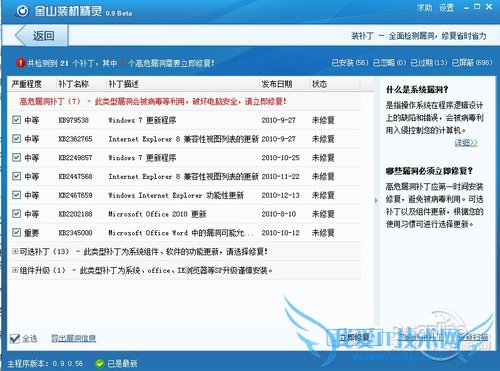
Task: Close the 金山装机精灵 window
Action: click(x=489, y=6)
